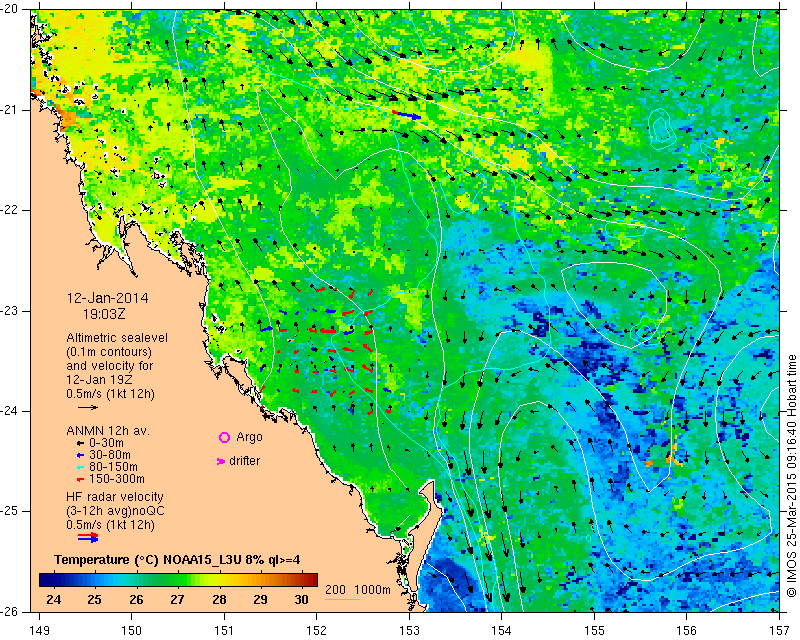Click the latitude axis label -22
This screenshot has width=800, height=640.
(10, 210)
